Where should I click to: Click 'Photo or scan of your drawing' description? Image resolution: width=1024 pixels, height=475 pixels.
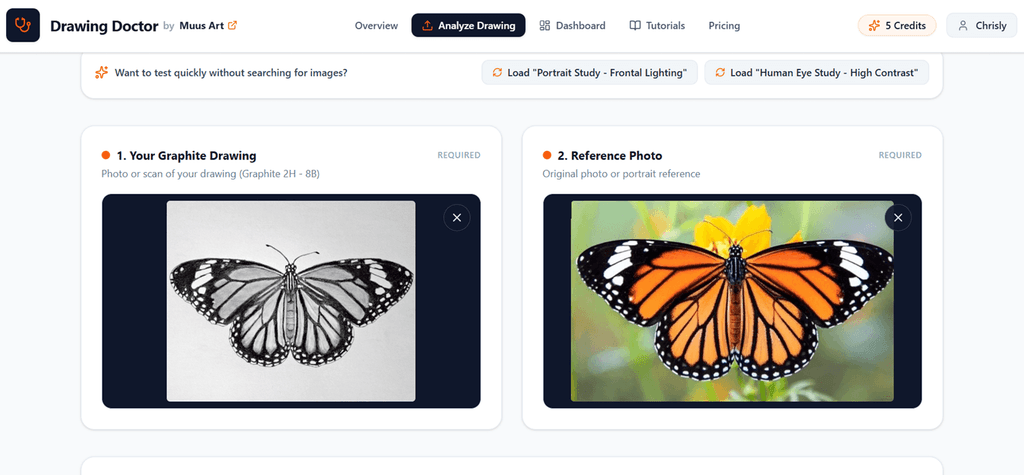pyautogui.click(x=210, y=174)
